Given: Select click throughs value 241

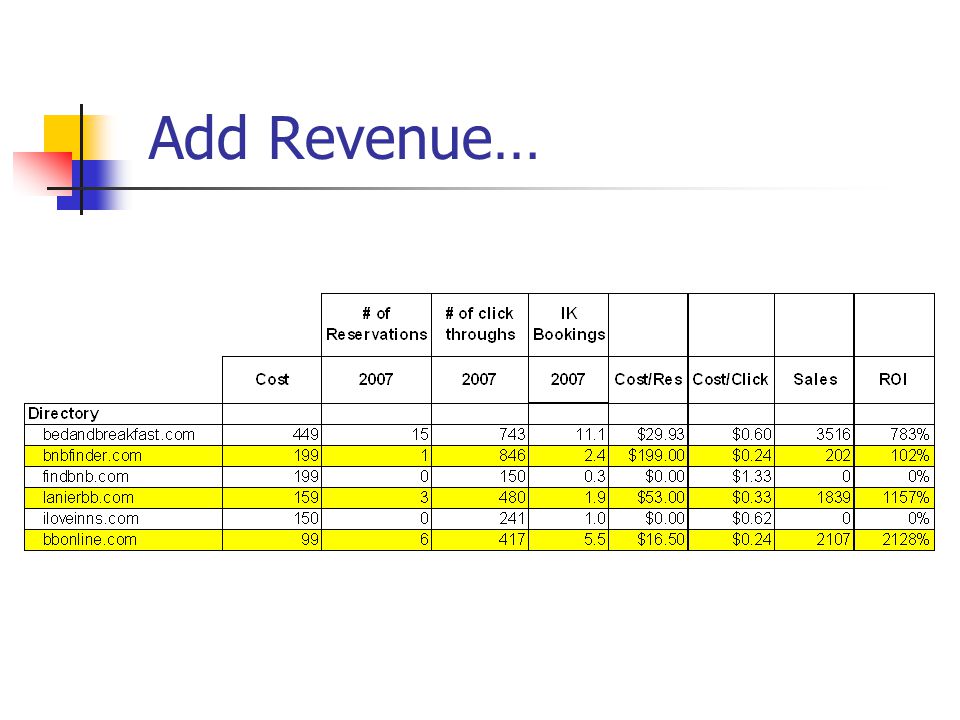Looking at the screenshot, I should click(x=480, y=519).
